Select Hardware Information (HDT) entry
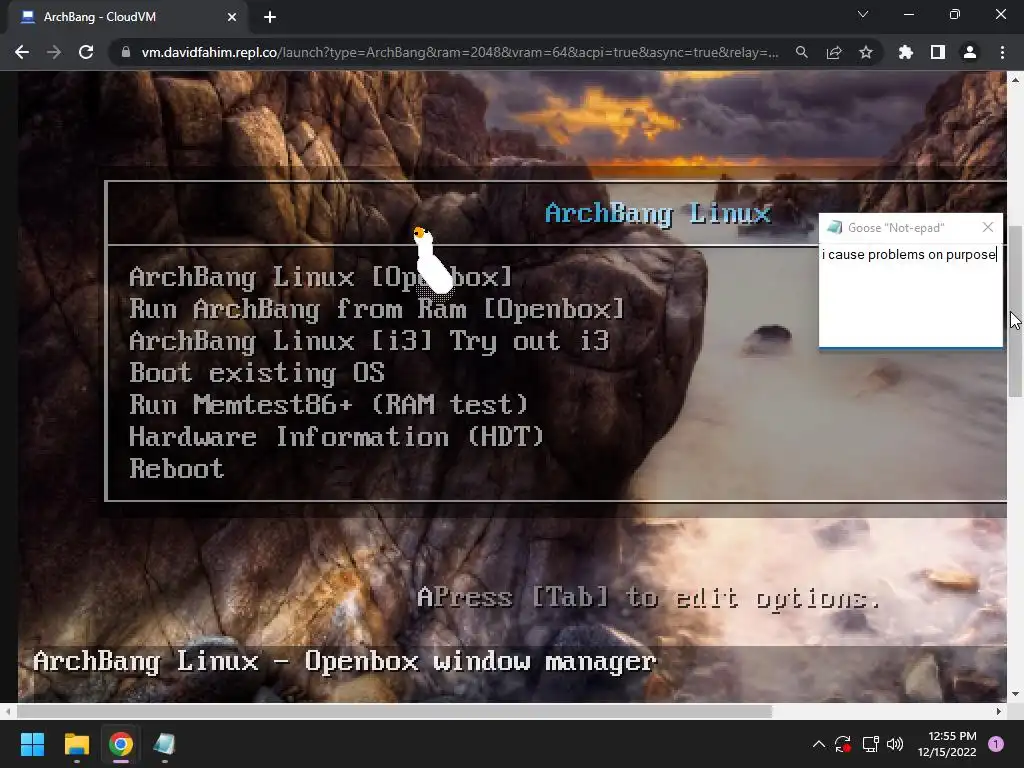This screenshot has height=768, width=1024. [x=336, y=437]
